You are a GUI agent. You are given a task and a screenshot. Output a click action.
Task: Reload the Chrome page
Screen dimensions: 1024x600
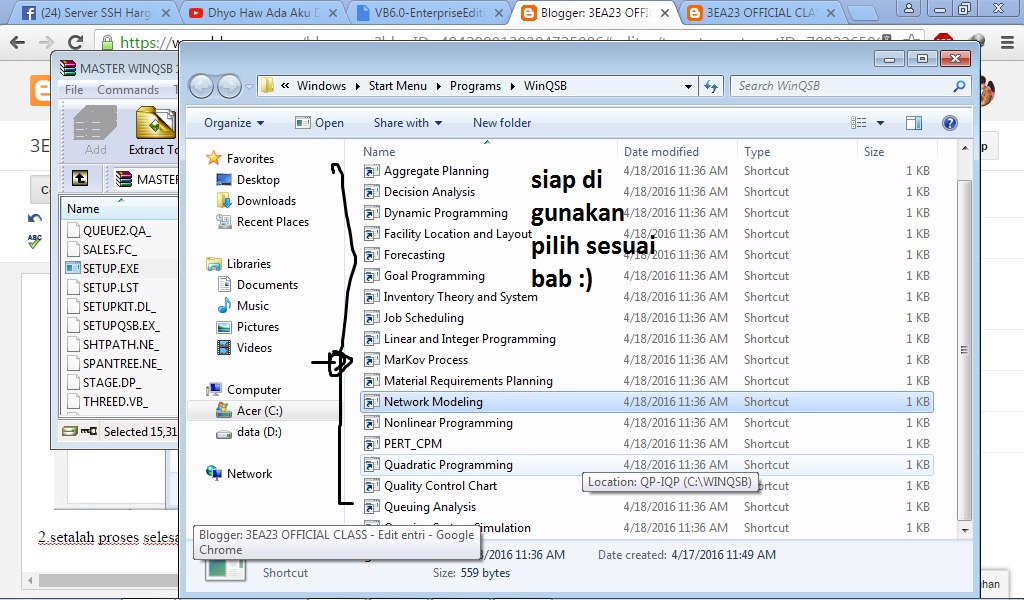click(76, 42)
